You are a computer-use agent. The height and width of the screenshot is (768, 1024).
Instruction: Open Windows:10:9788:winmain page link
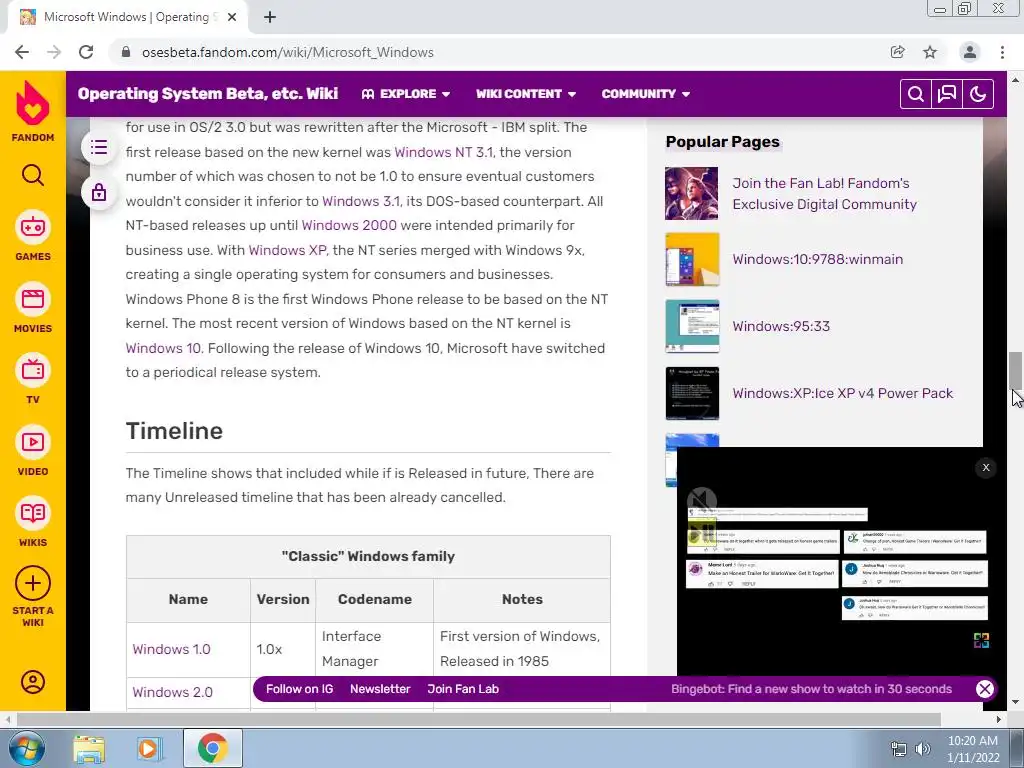coord(818,259)
